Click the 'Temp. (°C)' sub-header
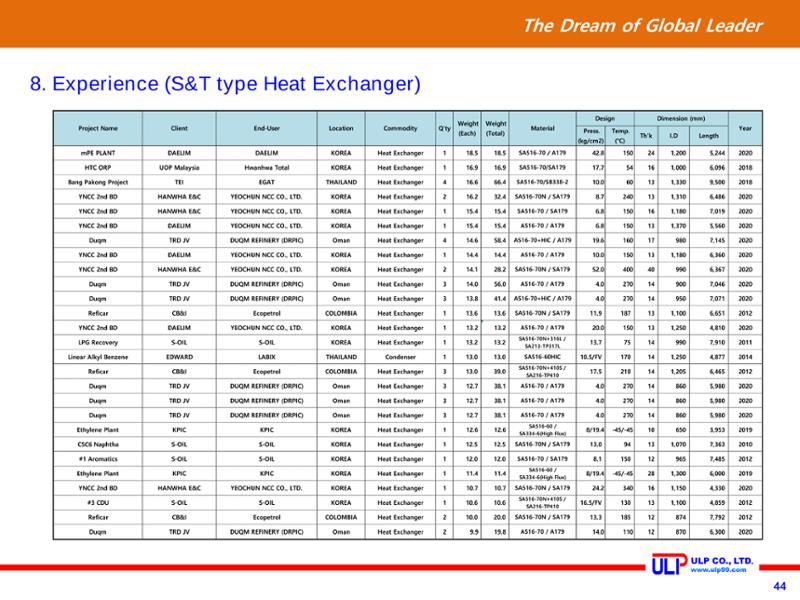 (x=619, y=136)
